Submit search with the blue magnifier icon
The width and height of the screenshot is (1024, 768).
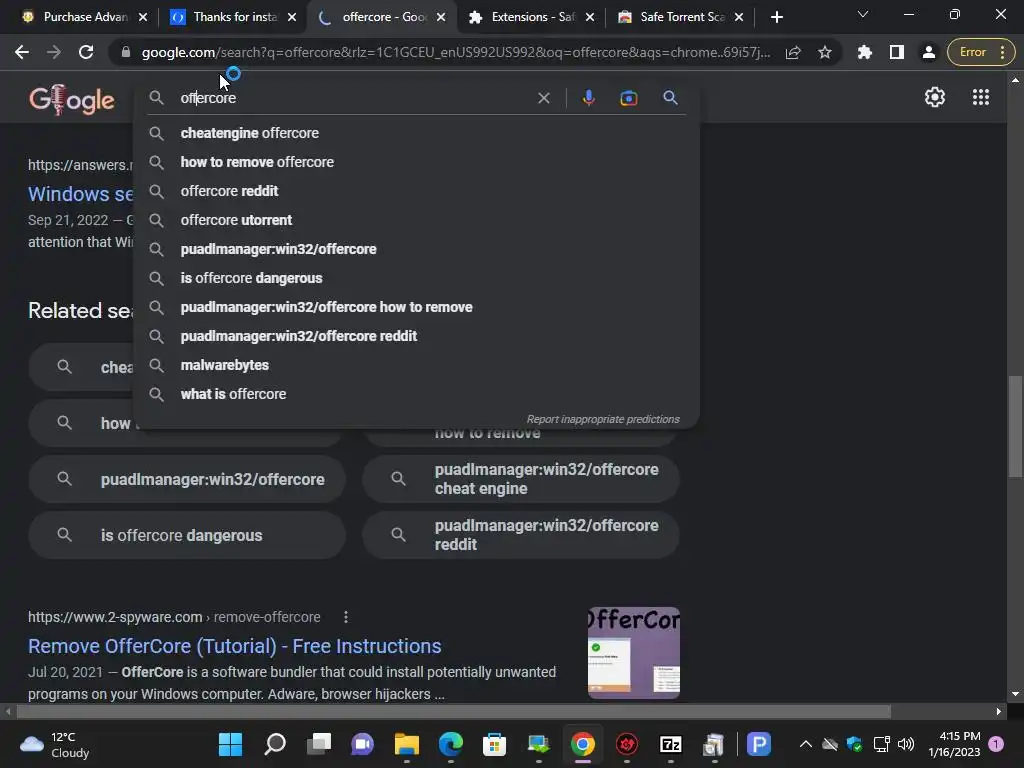tap(670, 98)
